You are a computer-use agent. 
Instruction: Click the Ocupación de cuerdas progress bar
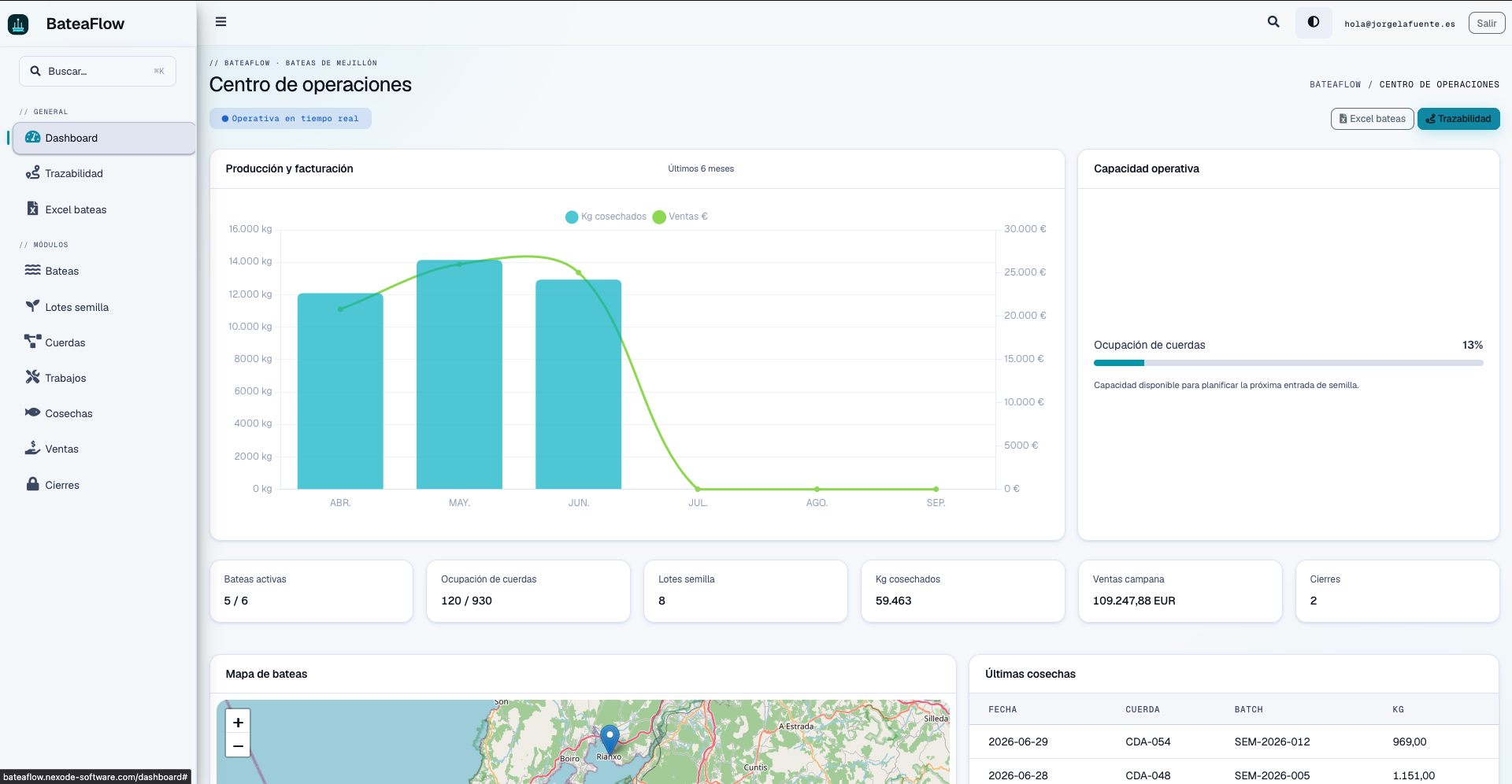coord(1288,363)
